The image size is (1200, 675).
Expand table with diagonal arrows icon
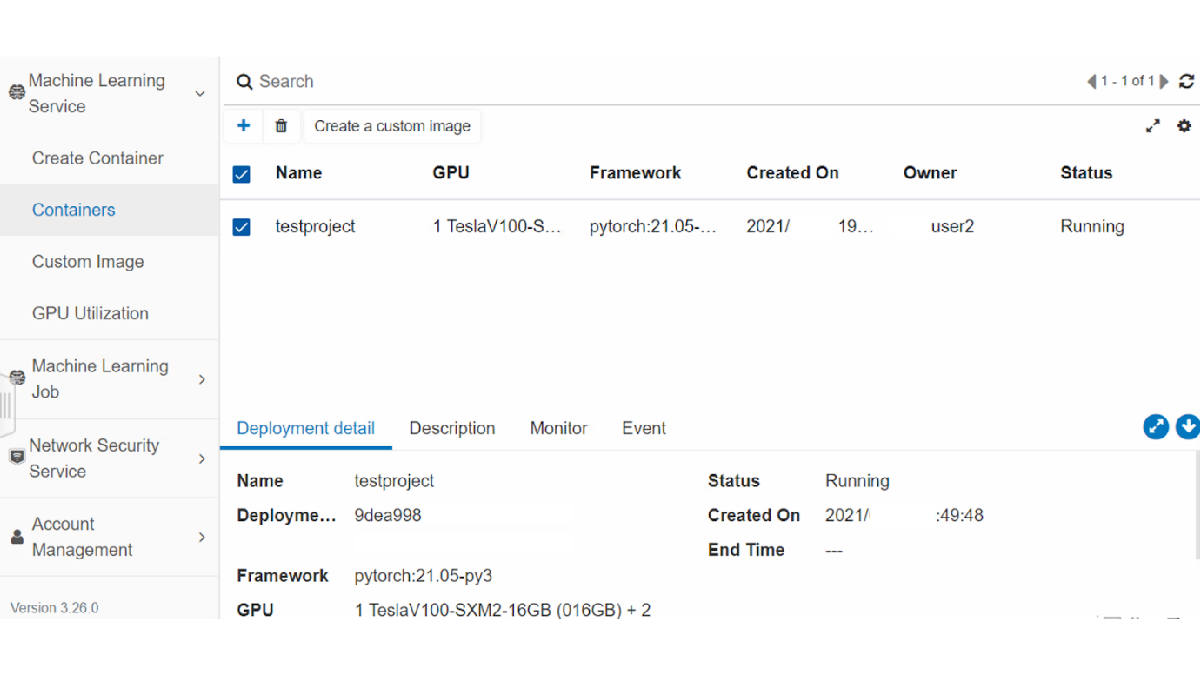coord(1153,126)
